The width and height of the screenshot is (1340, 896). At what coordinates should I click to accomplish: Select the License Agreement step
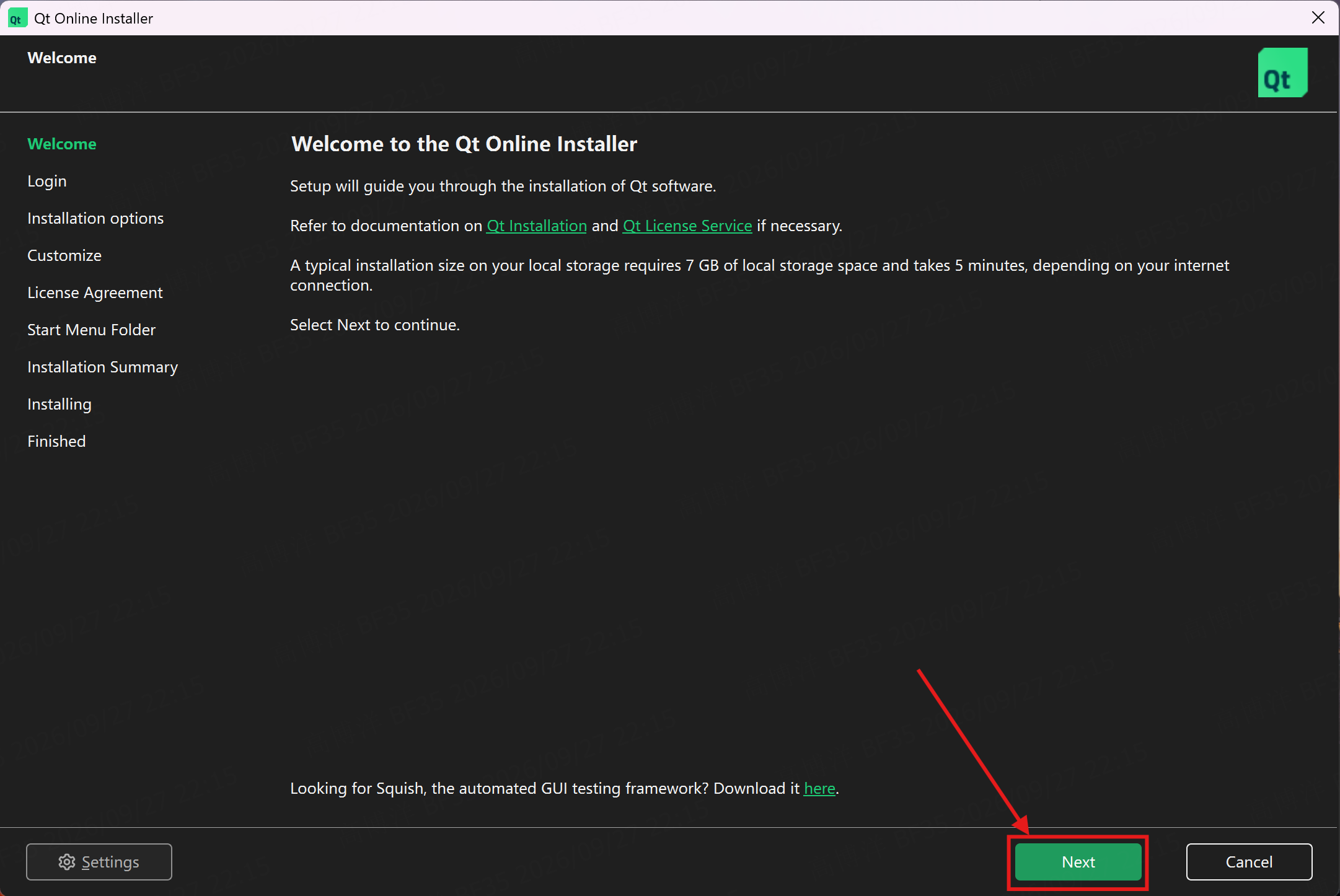point(95,292)
